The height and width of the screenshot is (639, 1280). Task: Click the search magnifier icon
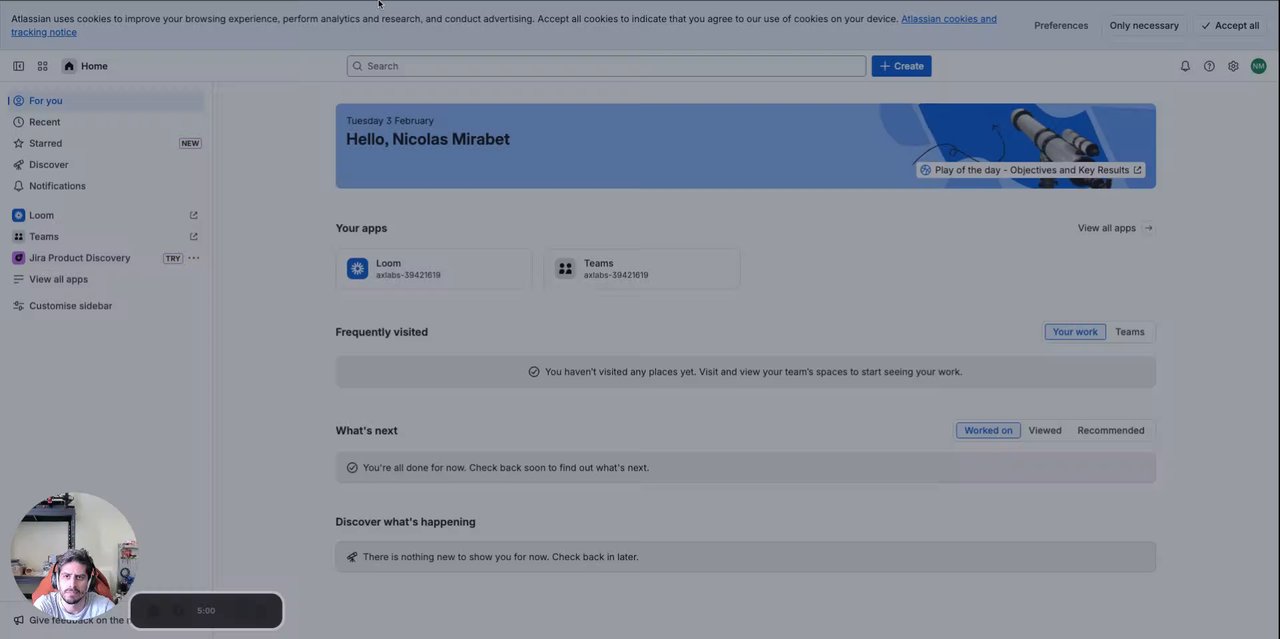coord(357,66)
